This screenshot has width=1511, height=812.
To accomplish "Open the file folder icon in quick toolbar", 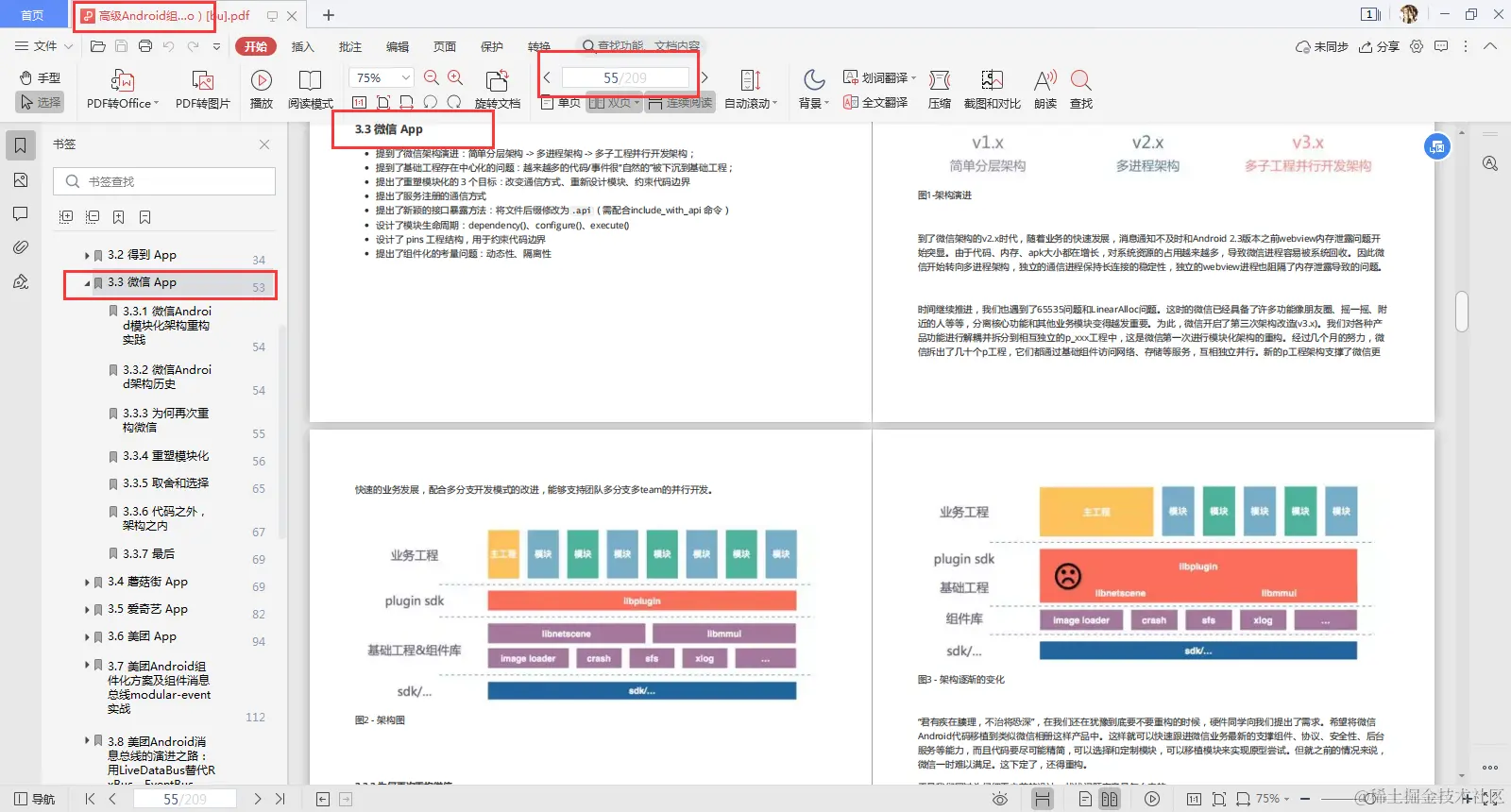I will pos(97,46).
